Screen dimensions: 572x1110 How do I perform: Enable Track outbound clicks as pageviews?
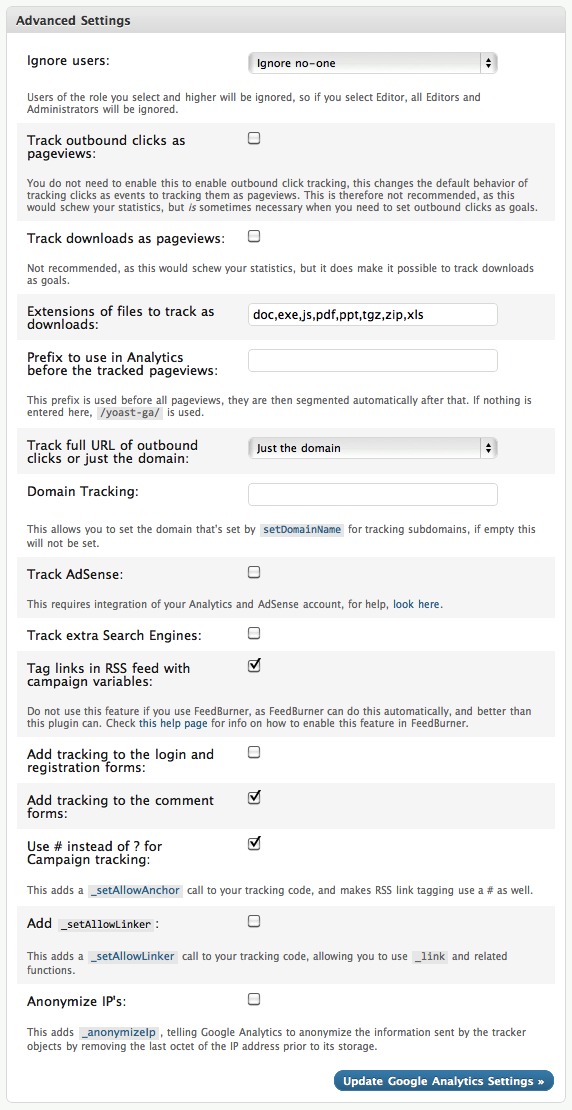(x=254, y=139)
